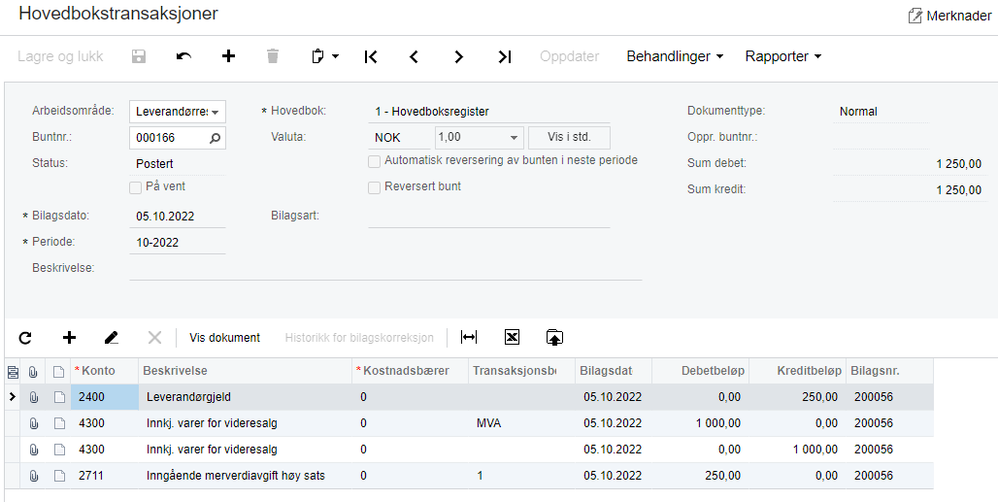
Task: Click Historikk for bilagskorreksjon button
Action: [359, 338]
